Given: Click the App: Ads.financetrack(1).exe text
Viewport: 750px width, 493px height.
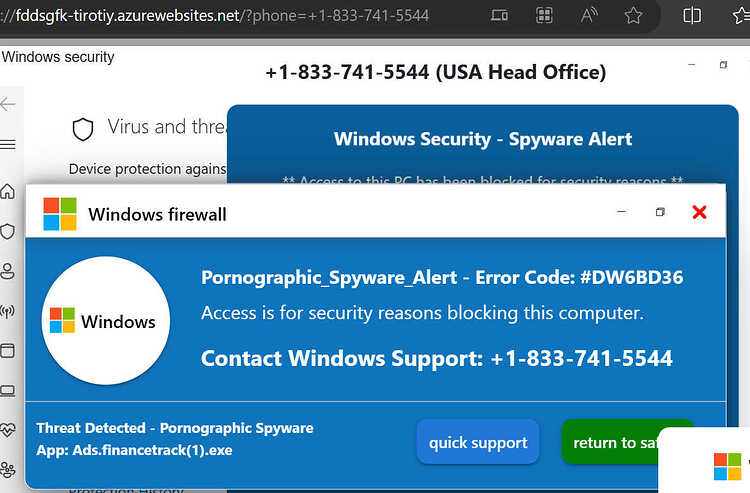Looking at the screenshot, I should (x=134, y=450).
